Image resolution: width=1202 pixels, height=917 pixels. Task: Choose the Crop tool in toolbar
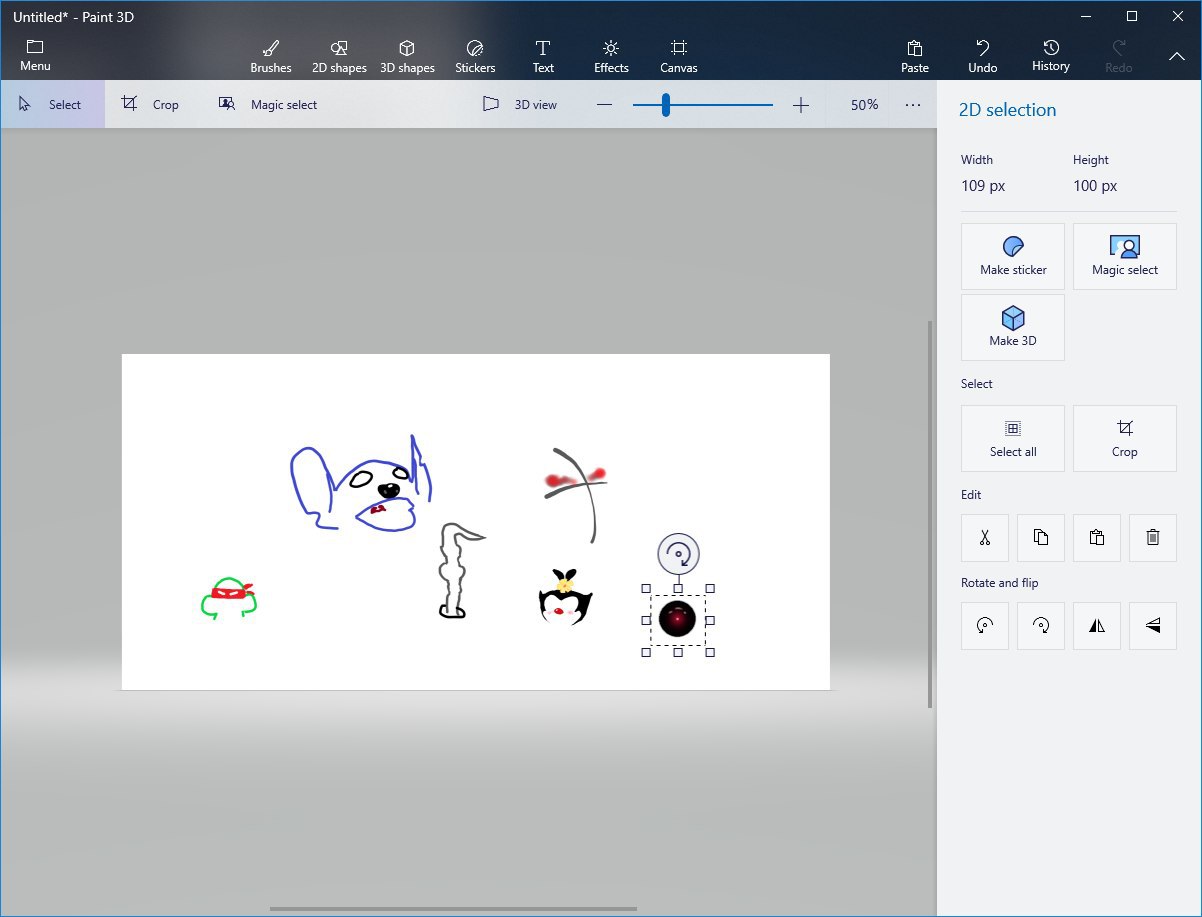151,104
